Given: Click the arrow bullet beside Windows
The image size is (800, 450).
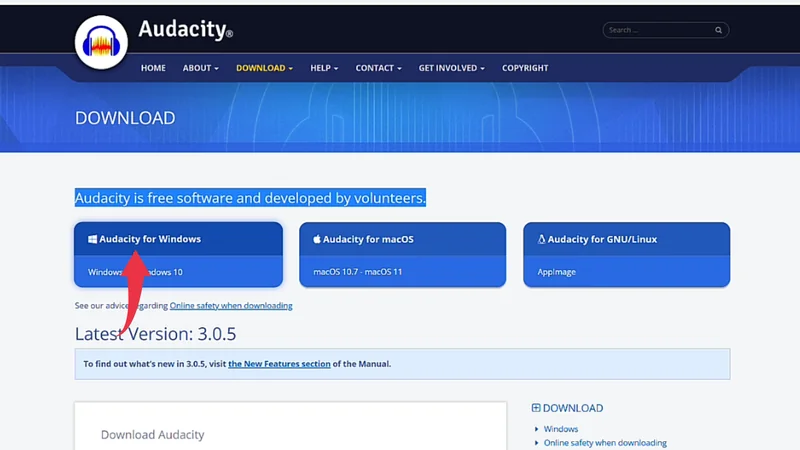Looking at the screenshot, I should pos(537,429).
